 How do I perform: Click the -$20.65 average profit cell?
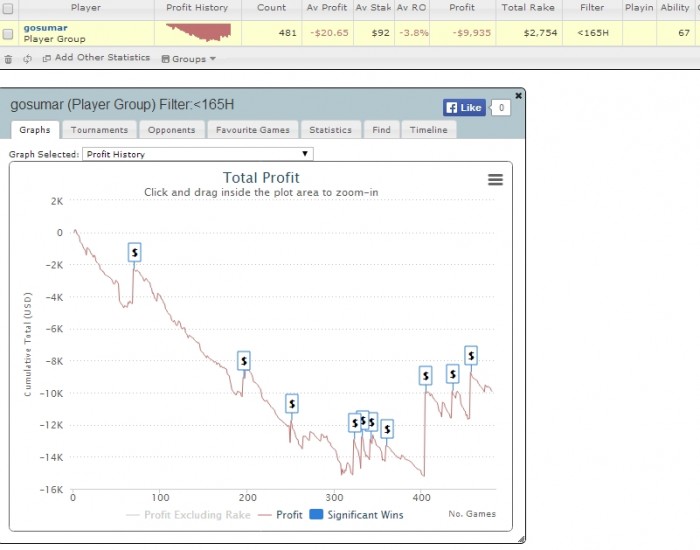pos(329,33)
